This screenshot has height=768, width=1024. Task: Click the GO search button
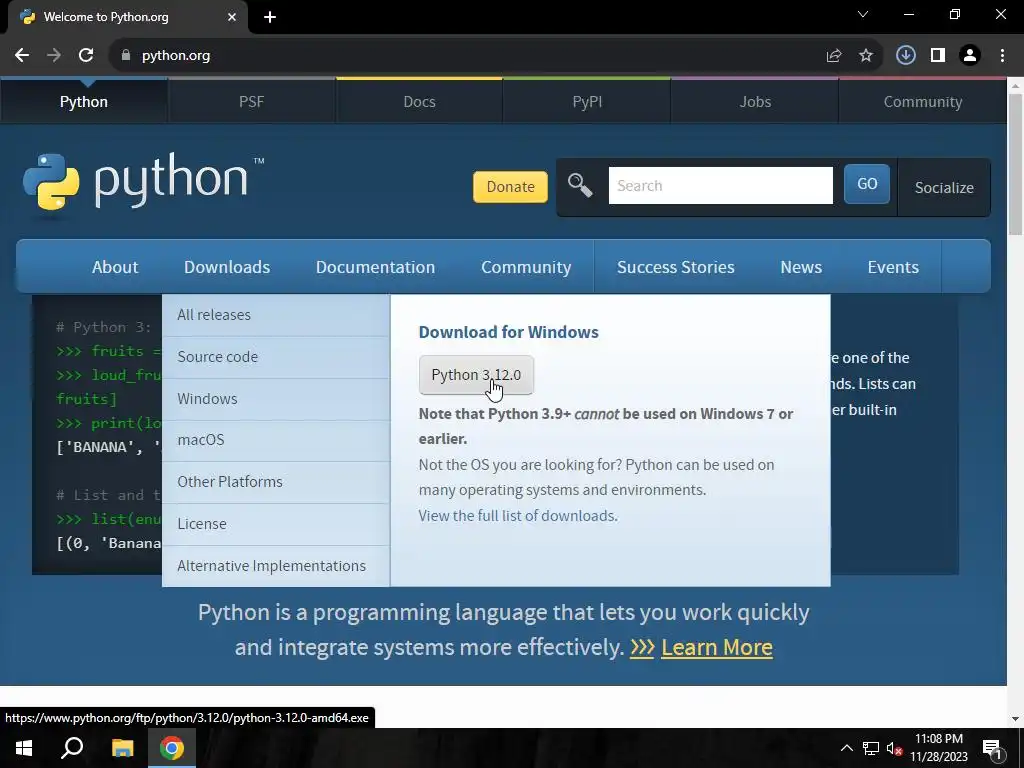tap(867, 184)
